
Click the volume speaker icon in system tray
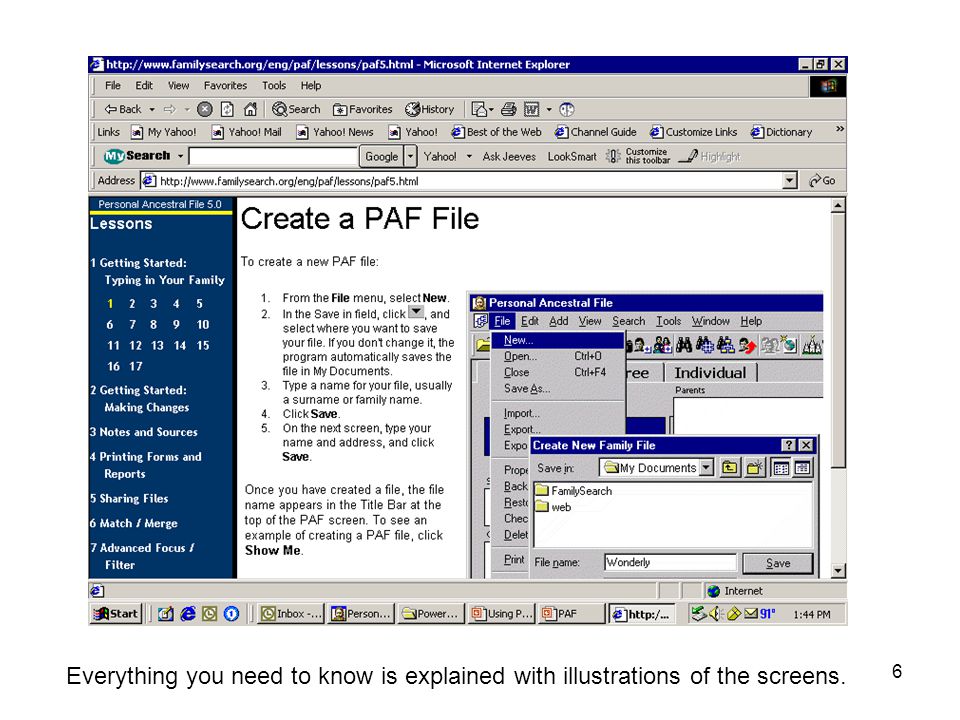pos(714,613)
